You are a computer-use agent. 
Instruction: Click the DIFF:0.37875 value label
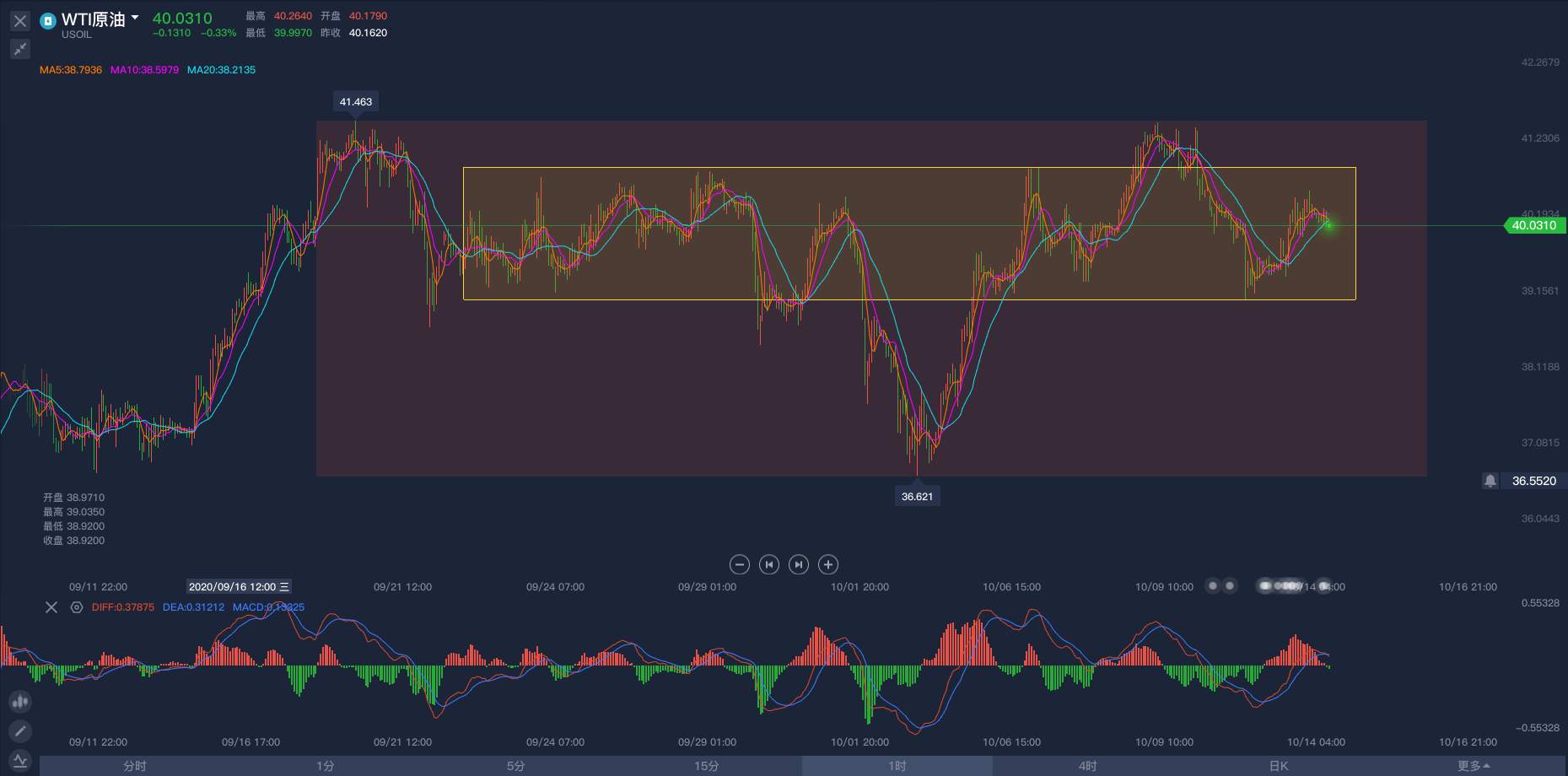(123, 607)
